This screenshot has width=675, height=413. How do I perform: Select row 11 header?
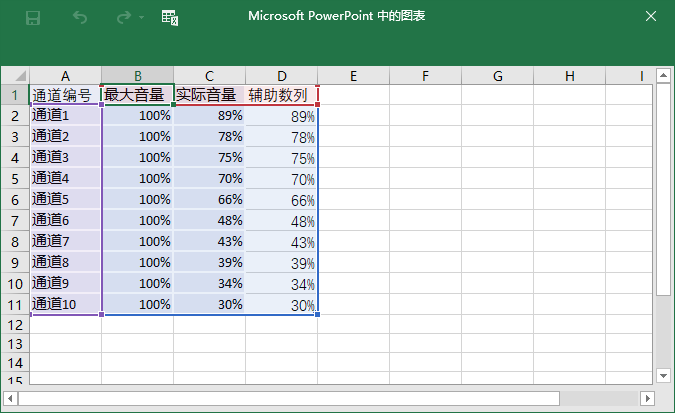(x=15, y=304)
